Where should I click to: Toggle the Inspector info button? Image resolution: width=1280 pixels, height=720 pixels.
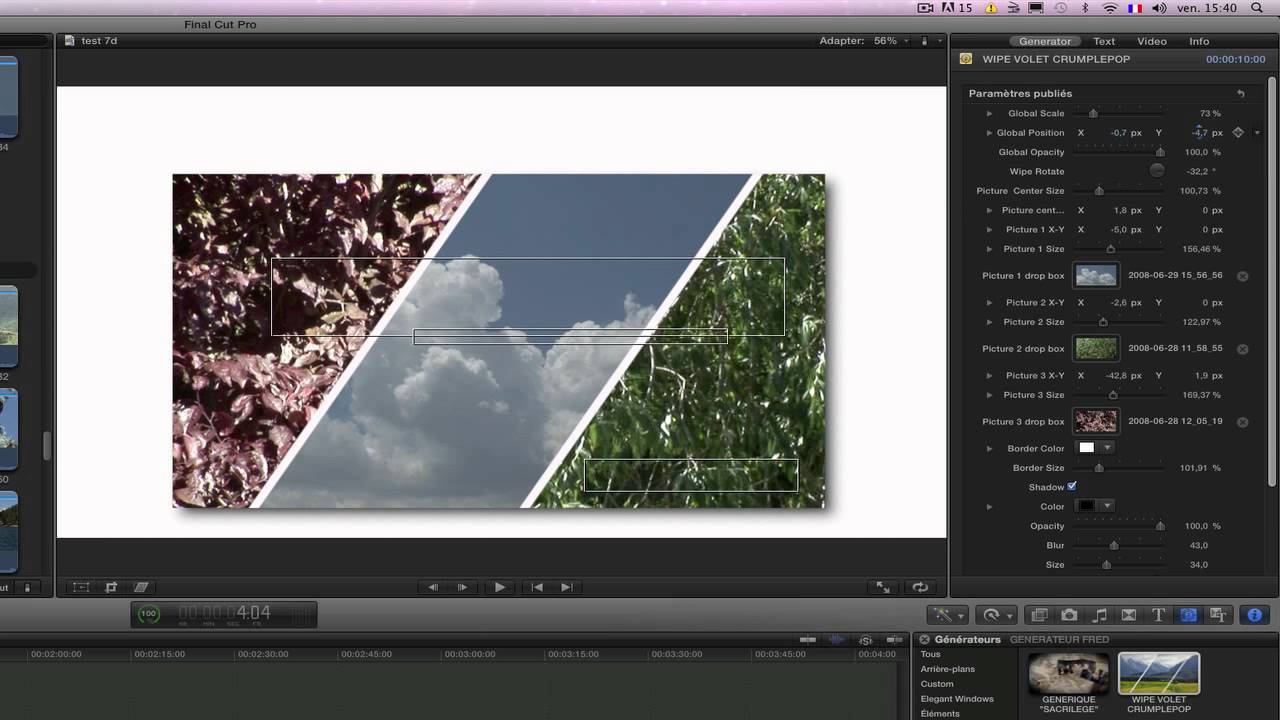click(1255, 615)
